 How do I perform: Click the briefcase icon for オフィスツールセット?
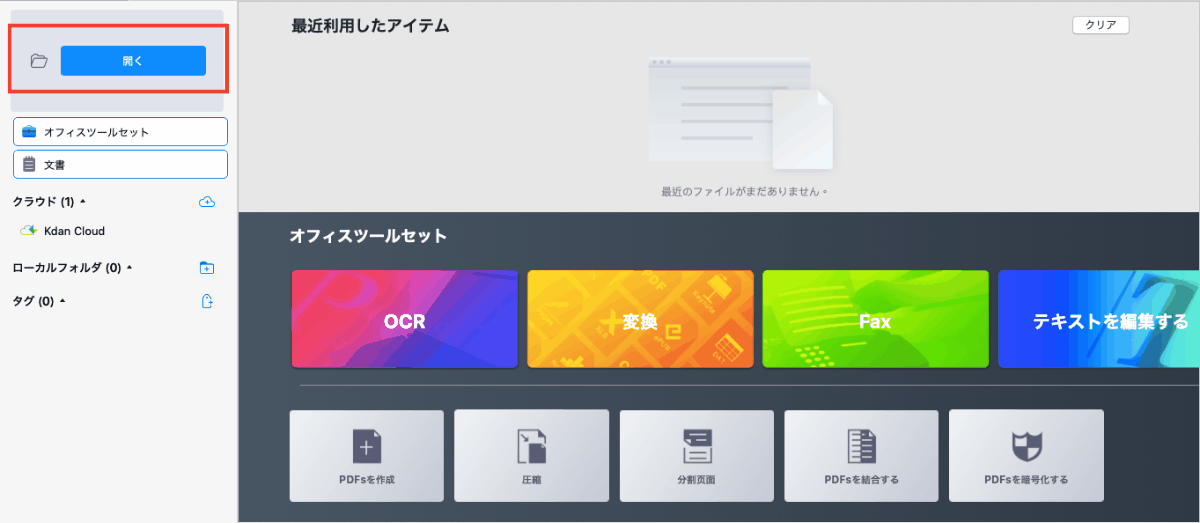pos(29,132)
